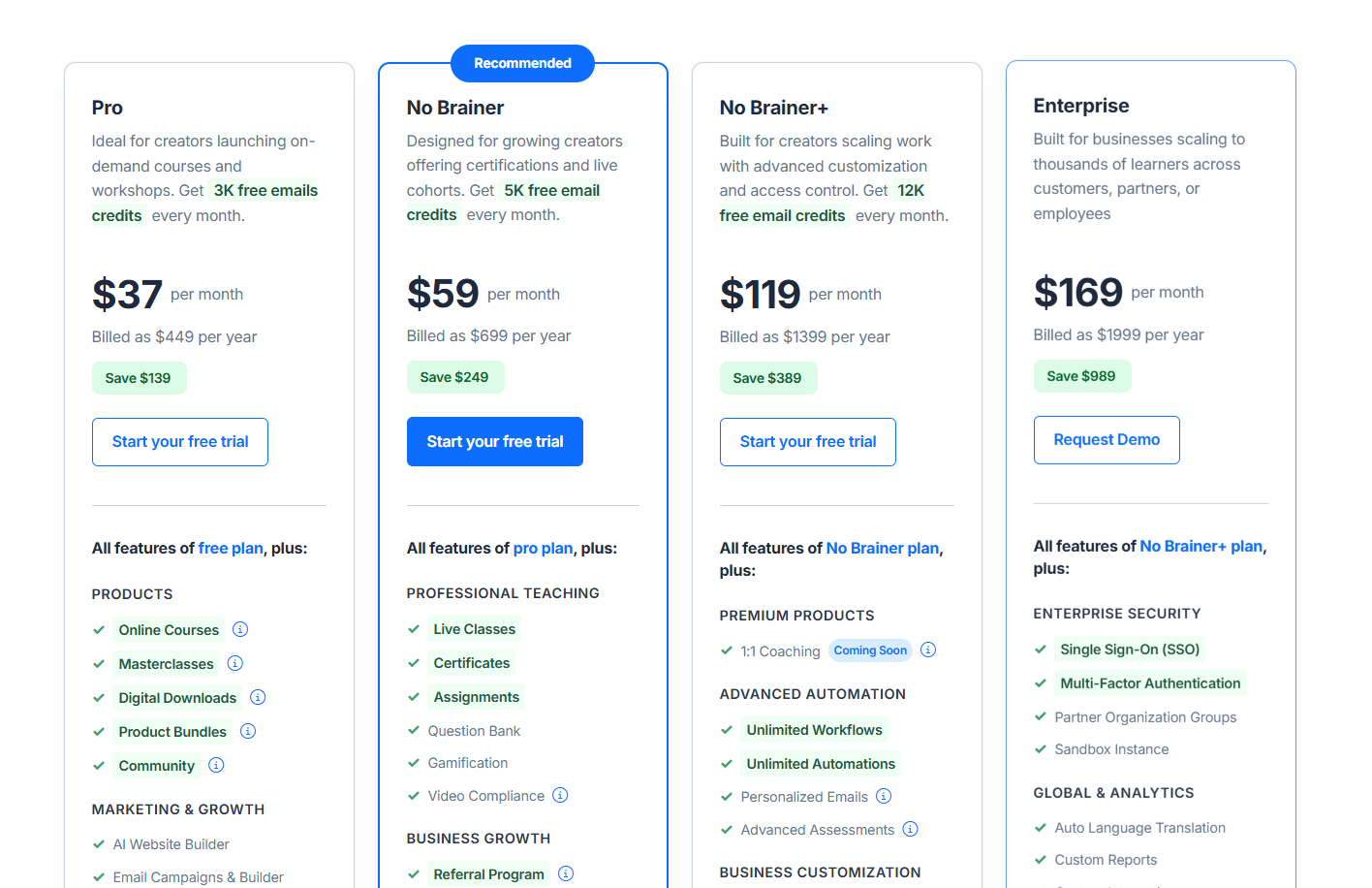This screenshot has width=1372, height=888.
Task: Click the 'No Brainer+ plan' link
Action: [x=1200, y=546]
